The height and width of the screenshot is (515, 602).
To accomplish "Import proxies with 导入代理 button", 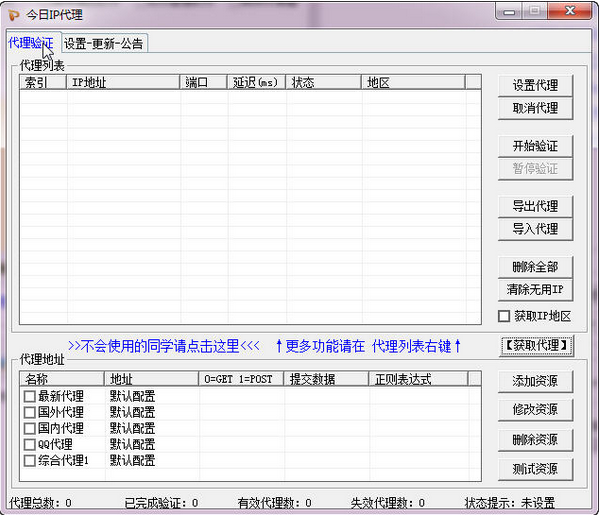I will click(x=535, y=229).
